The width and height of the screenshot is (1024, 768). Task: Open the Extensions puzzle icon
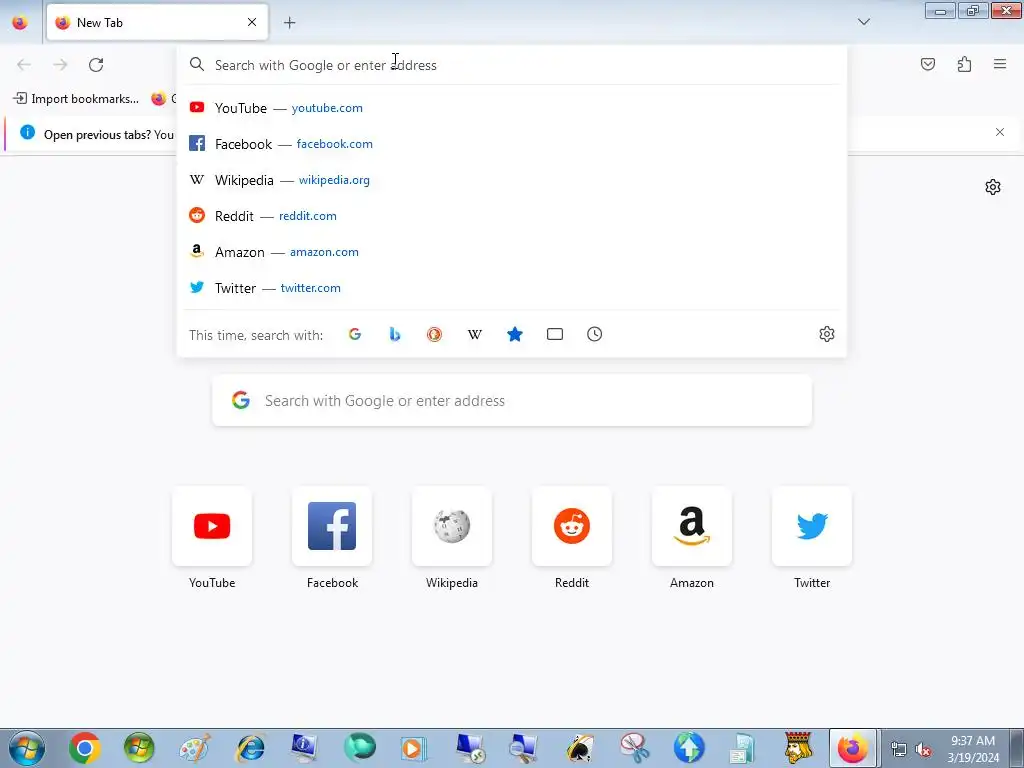tap(964, 64)
